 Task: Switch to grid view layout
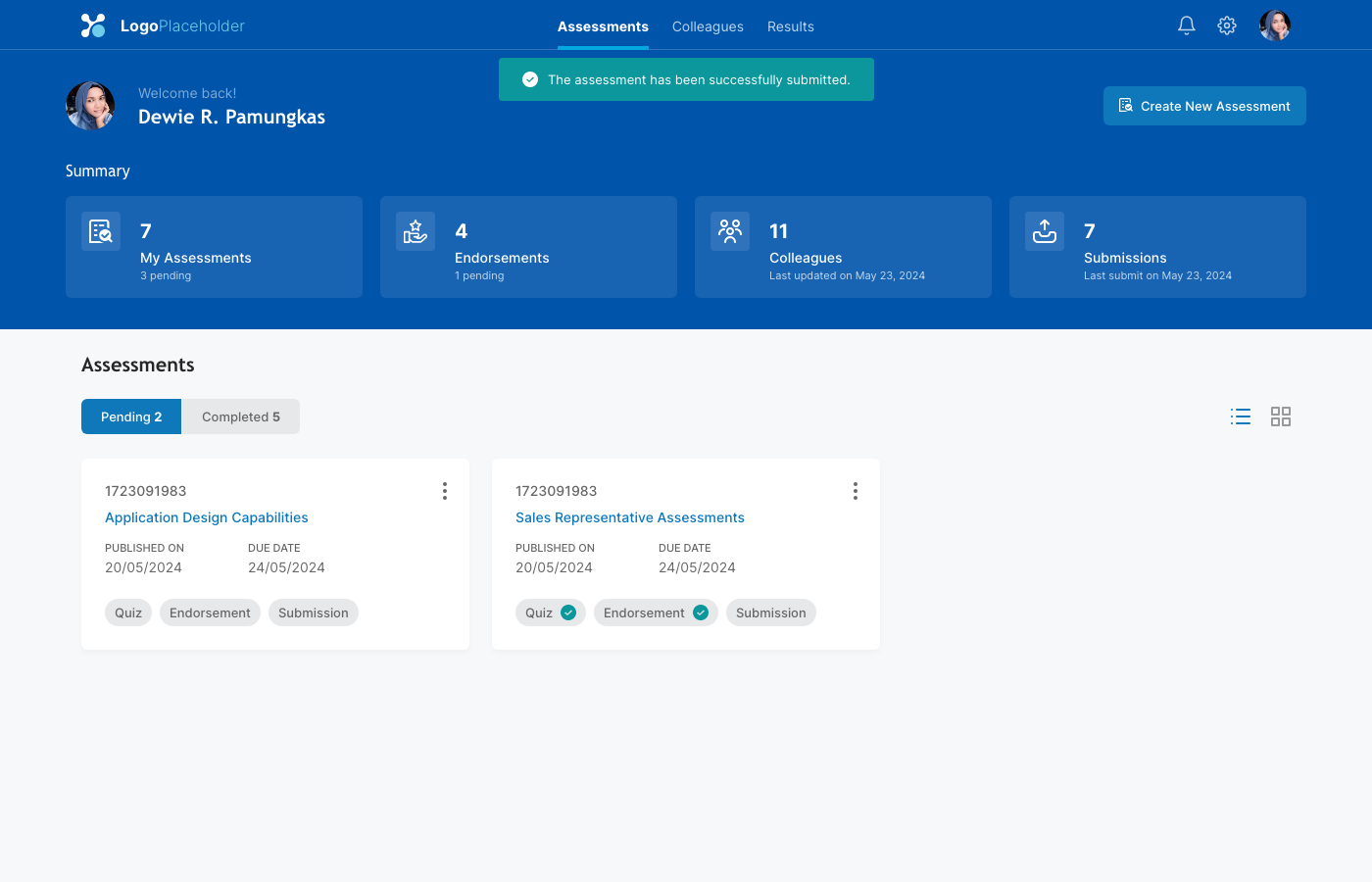tap(1281, 416)
